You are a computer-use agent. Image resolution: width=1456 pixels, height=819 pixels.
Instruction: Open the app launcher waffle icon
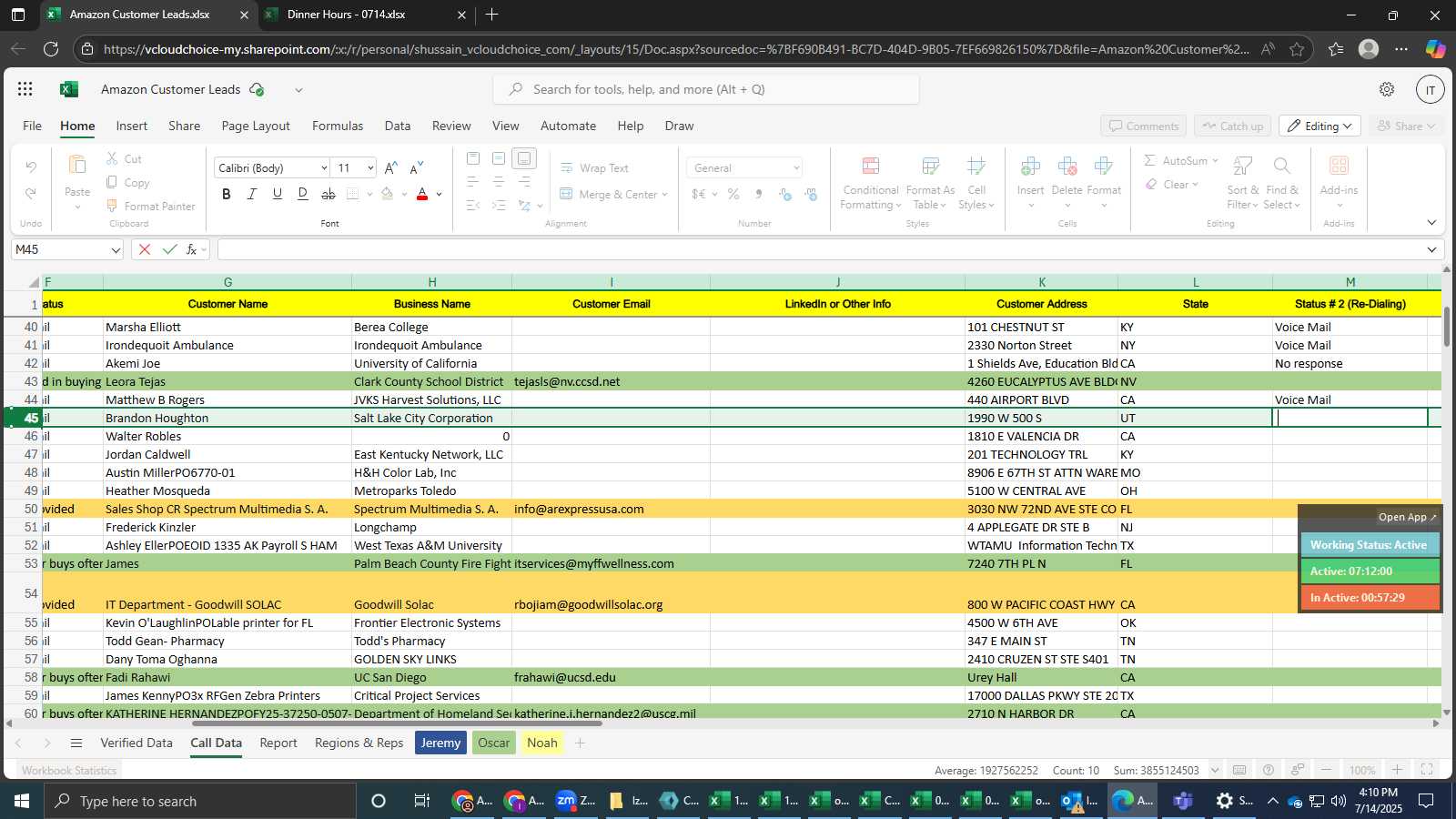coord(25,89)
